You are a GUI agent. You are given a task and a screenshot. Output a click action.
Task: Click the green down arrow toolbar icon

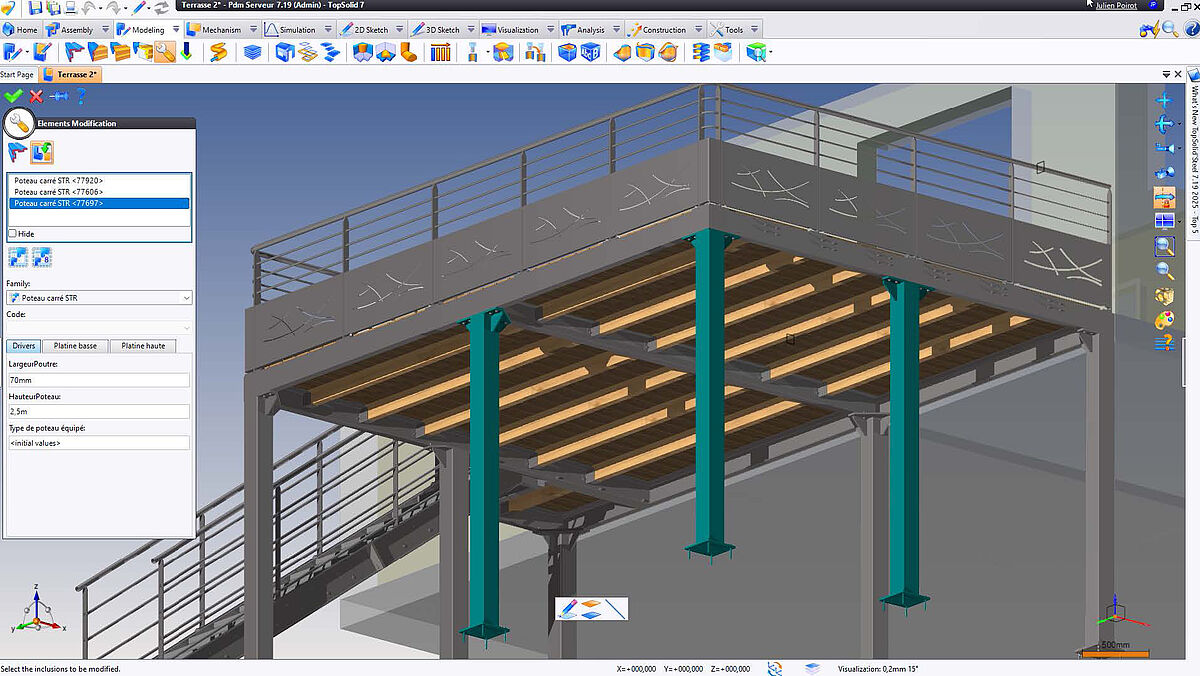coord(186,52)
